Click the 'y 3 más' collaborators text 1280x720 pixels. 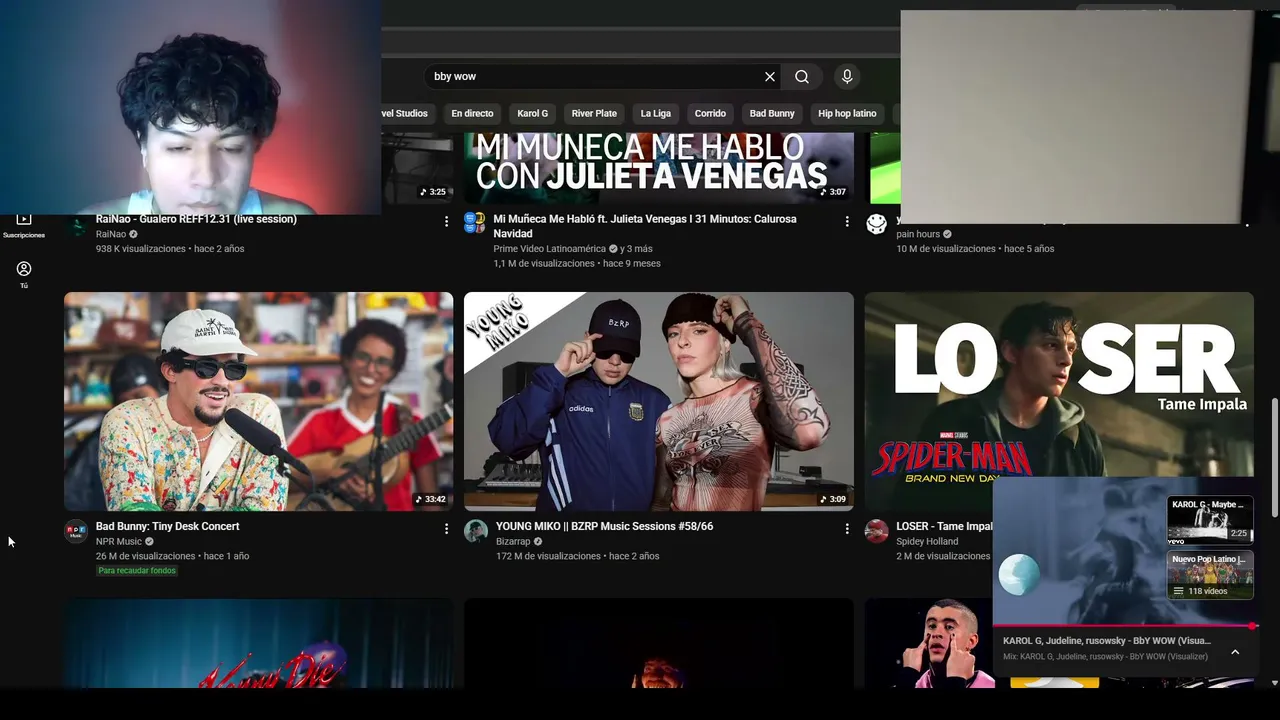(636, 249)
